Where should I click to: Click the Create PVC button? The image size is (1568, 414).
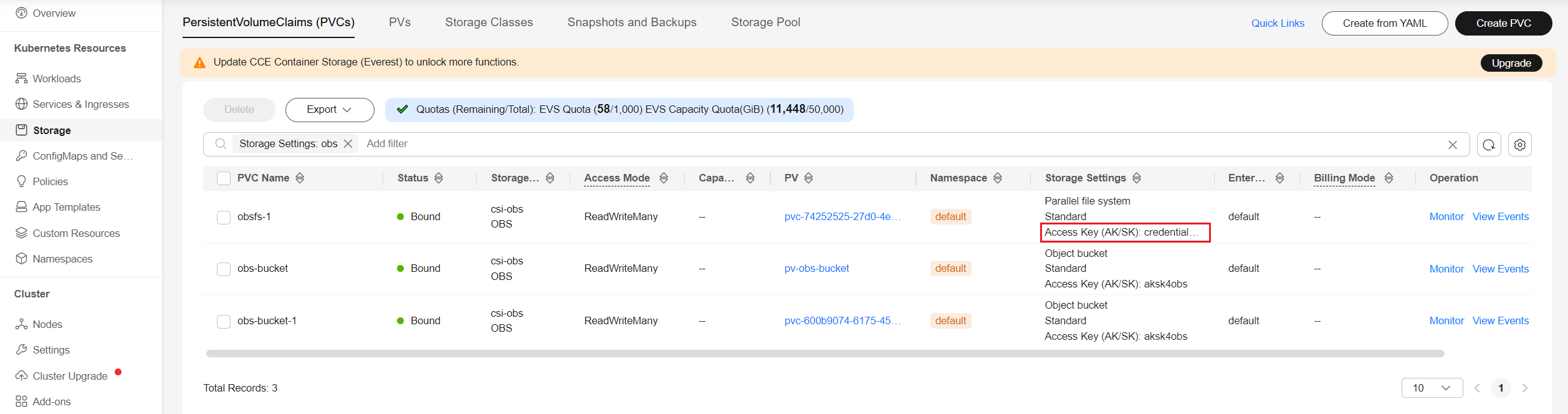click(1503, 23)
